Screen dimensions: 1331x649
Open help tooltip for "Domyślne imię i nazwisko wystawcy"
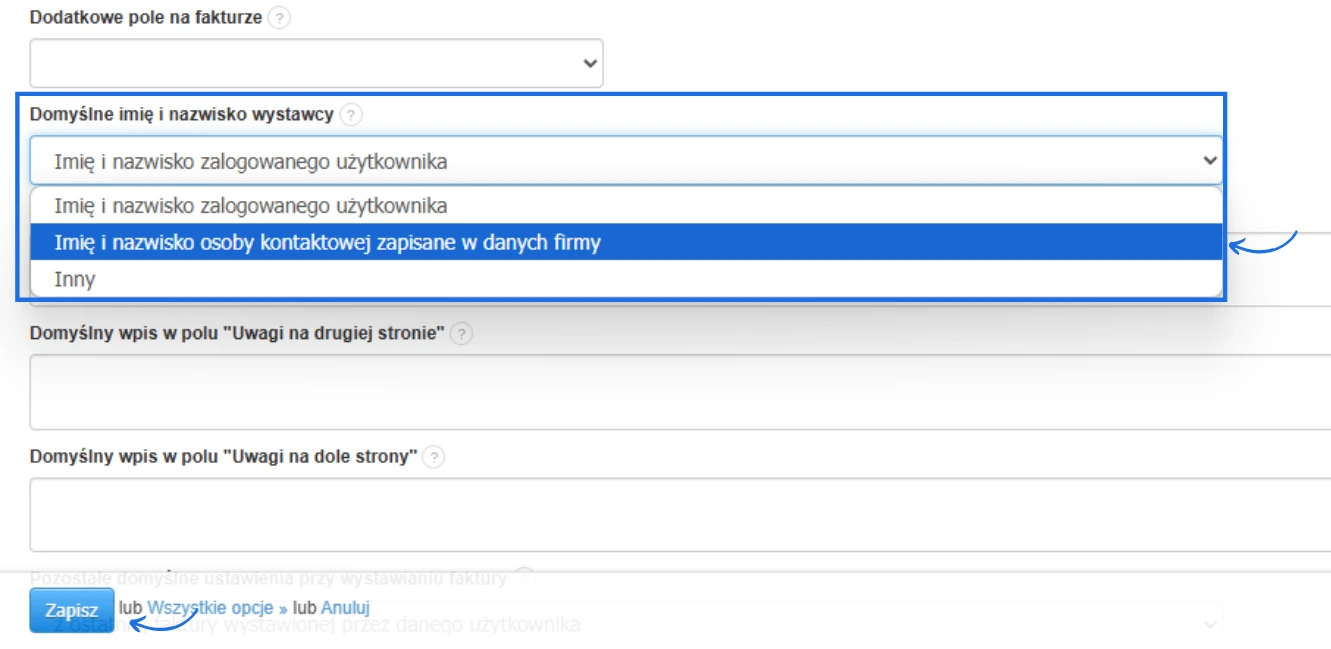click(x=351, y=115)
